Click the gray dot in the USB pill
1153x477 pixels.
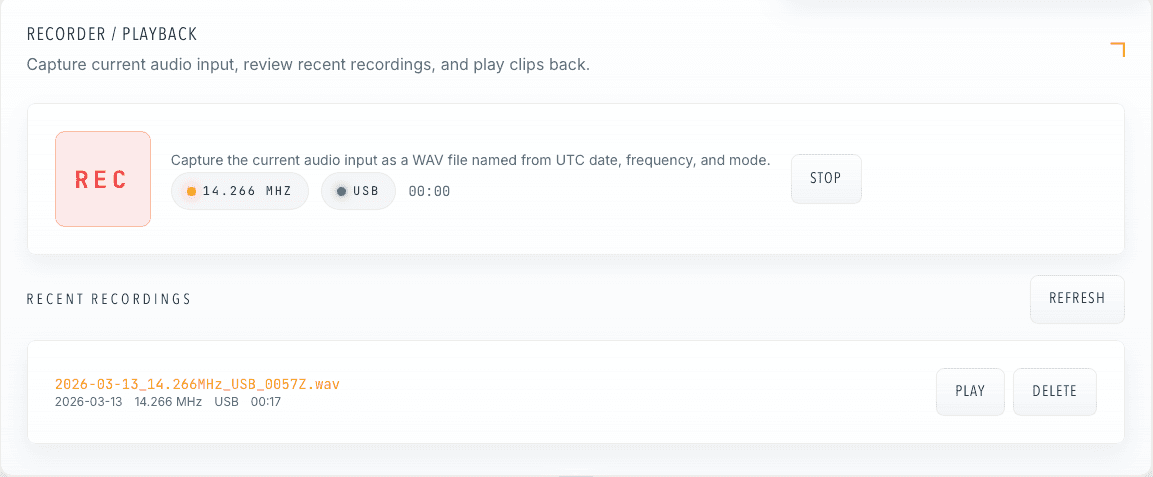point(341,192)
